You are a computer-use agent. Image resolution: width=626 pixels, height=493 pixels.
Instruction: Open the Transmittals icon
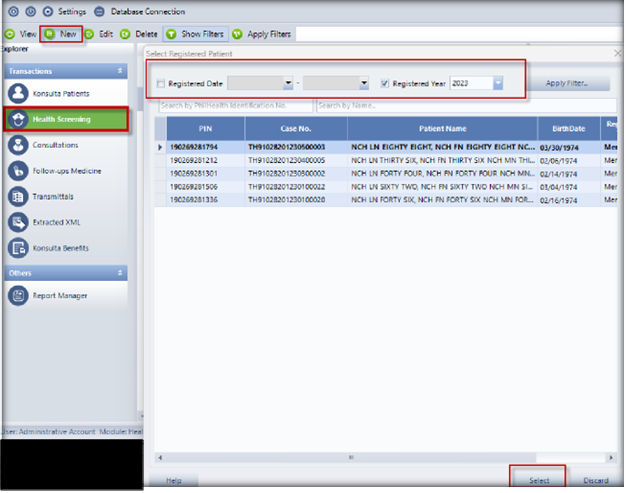pos(17,197)
